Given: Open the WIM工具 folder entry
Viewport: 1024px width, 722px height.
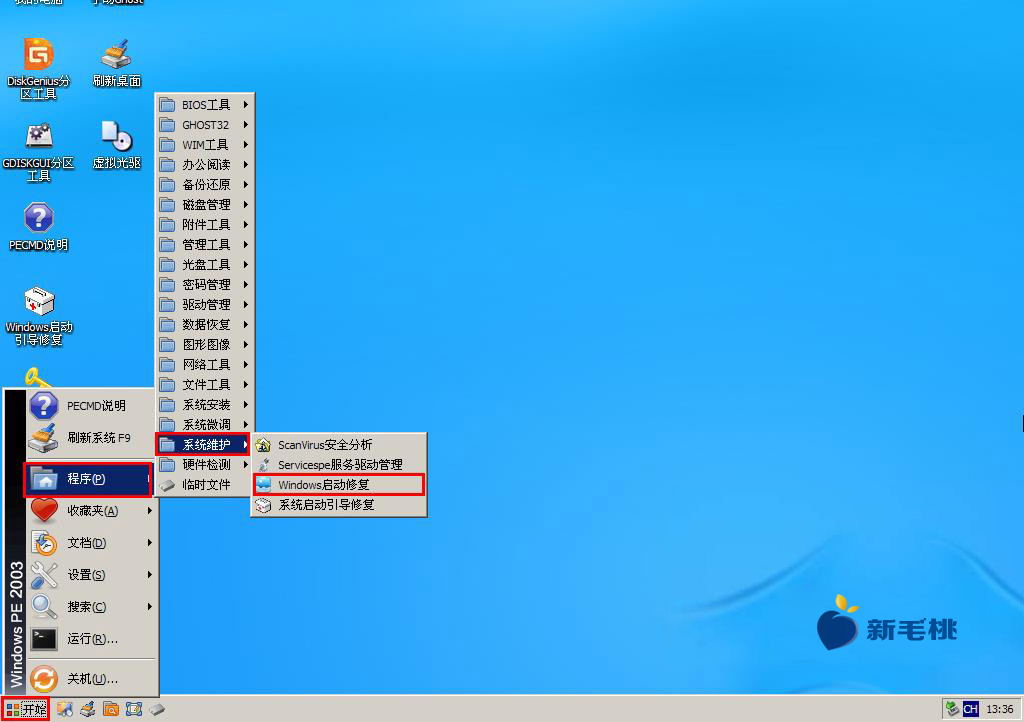Looking at the screenshot, I should pyautogui.click(x=204, y=145).
